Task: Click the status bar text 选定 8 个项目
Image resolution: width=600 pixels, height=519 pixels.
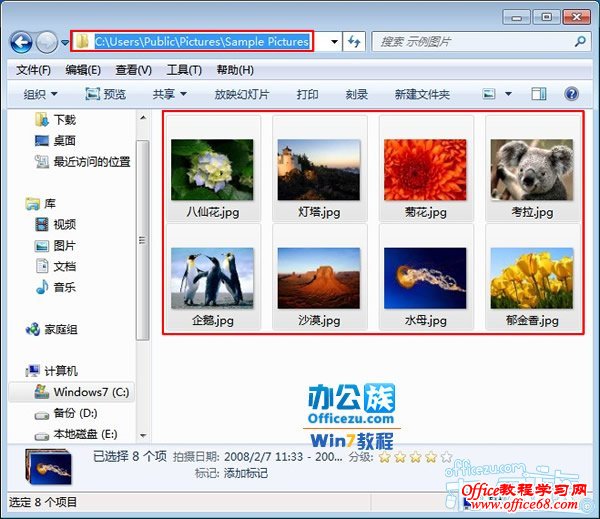Action: point(43,502)
